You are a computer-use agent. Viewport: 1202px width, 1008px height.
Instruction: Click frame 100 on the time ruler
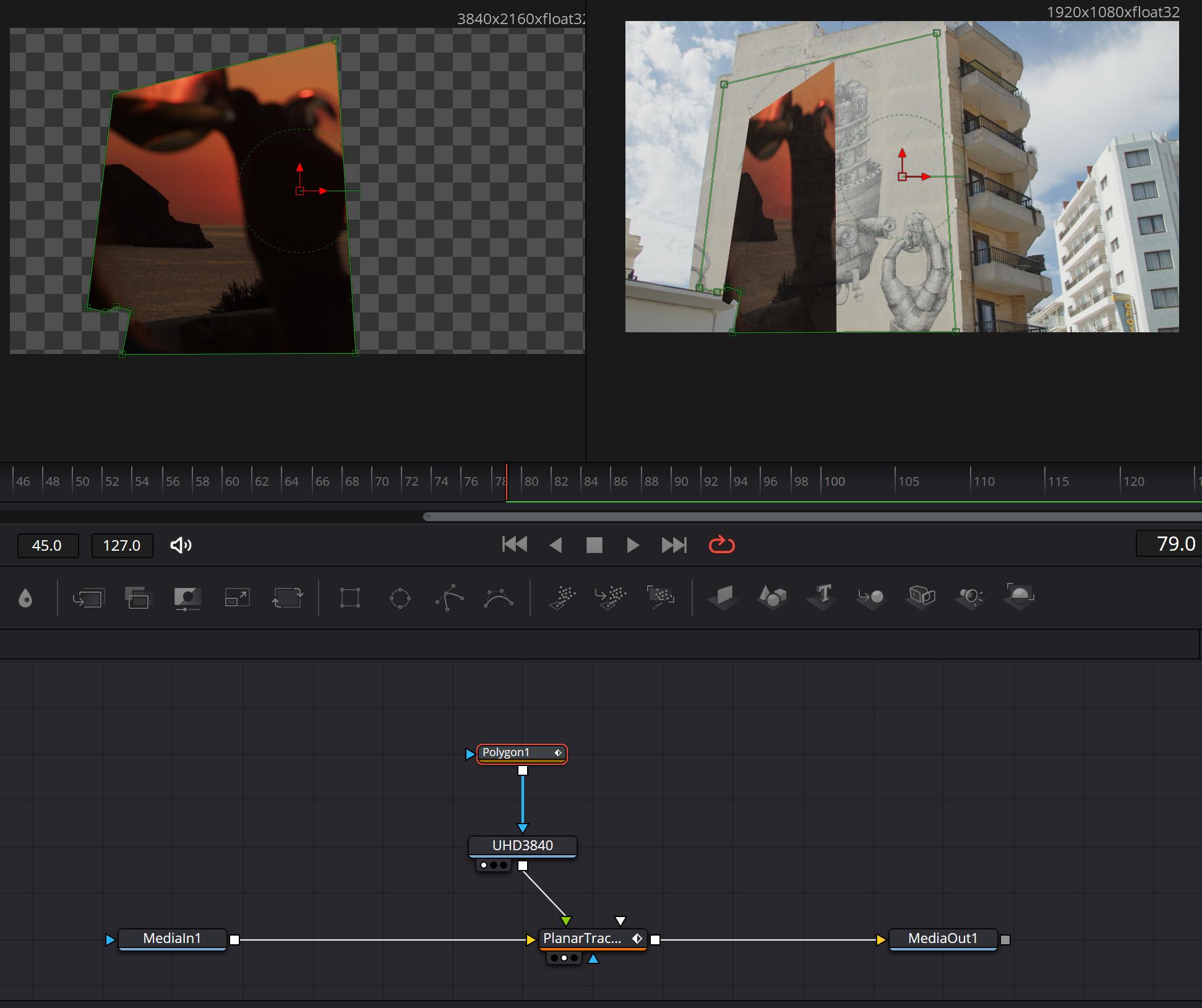tap(835, 481)
